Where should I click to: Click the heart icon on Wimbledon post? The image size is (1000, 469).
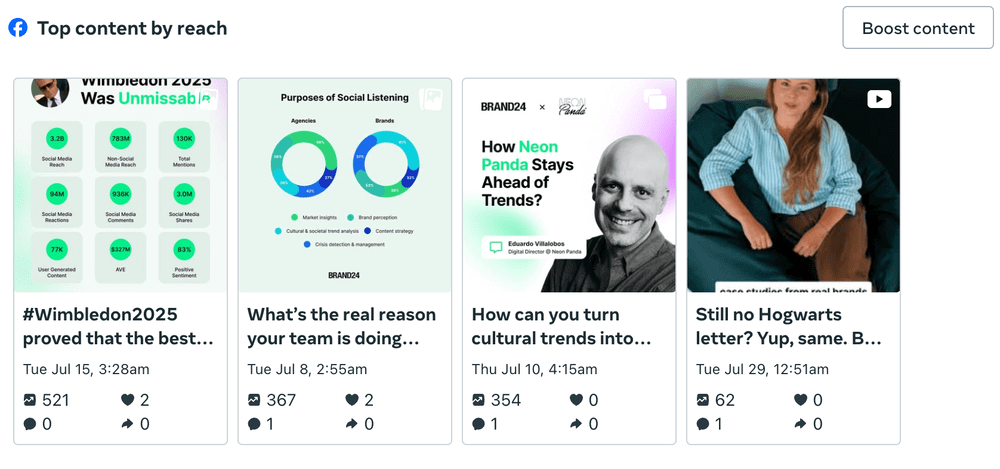[x=128, y=400]
